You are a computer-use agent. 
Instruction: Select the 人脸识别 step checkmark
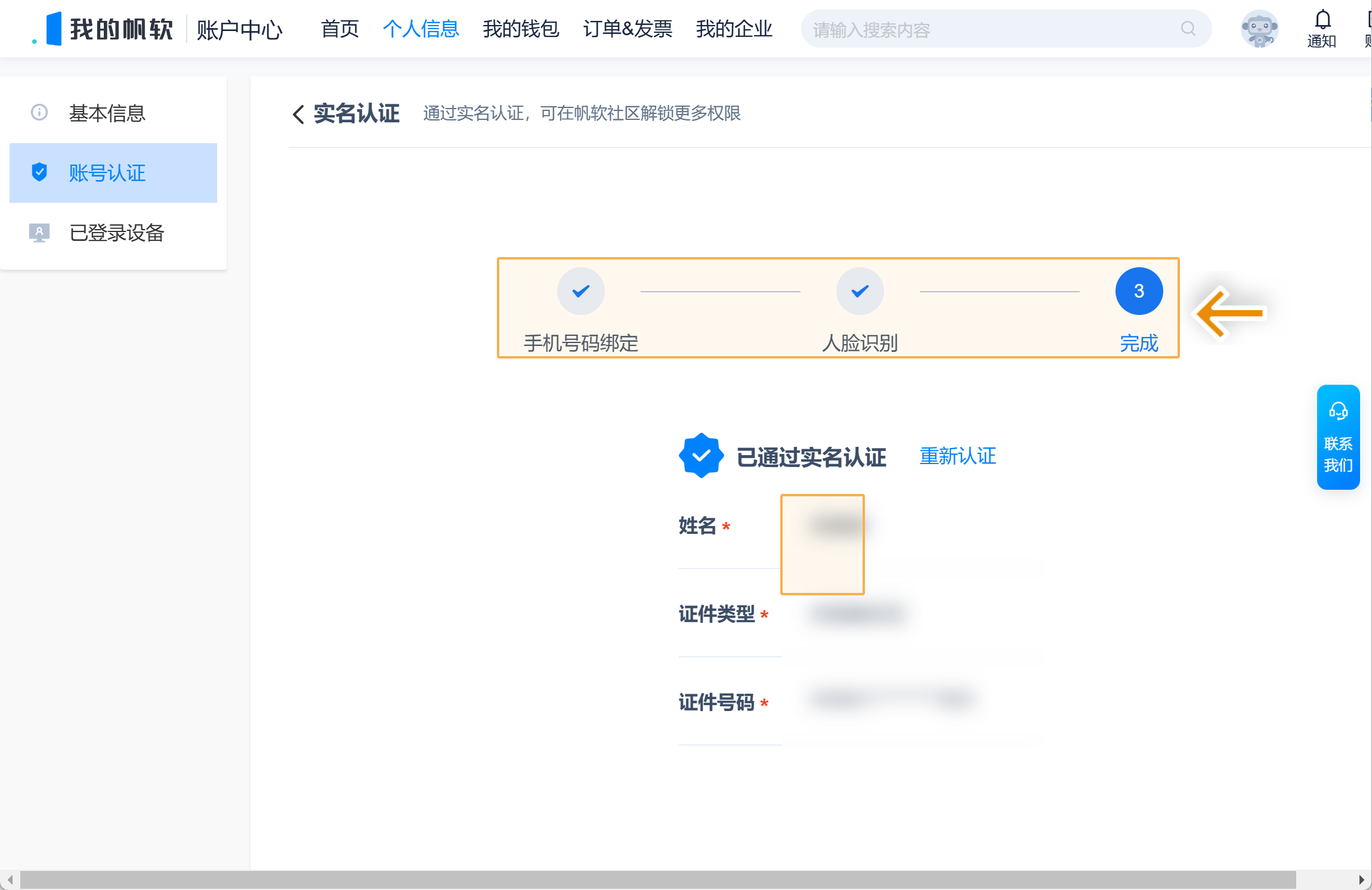point(860,291)
